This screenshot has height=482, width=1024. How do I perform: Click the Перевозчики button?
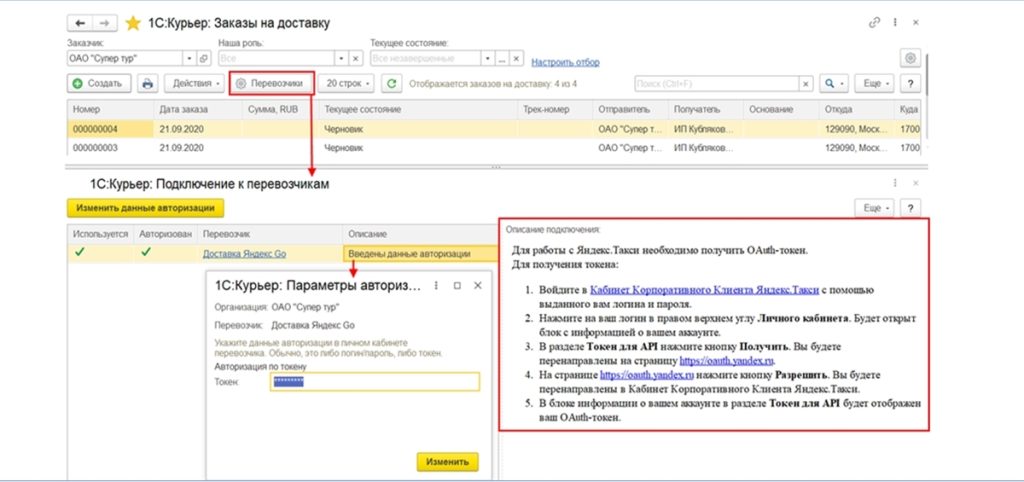tap(272, 84)
